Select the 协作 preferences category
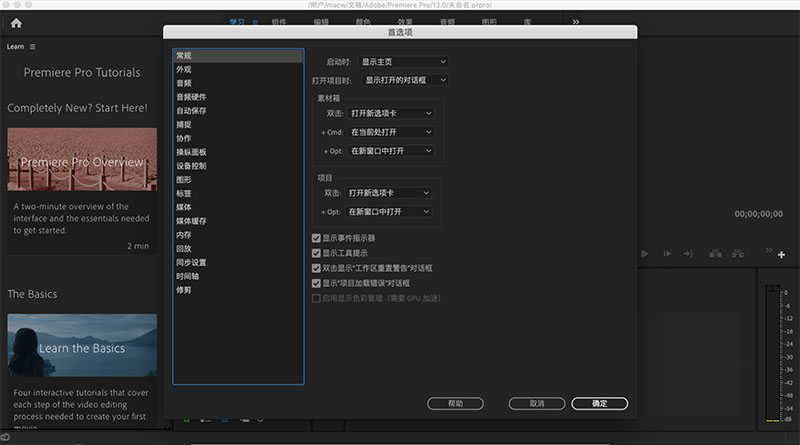Viewport: 800px width, 445px height. coord(238,138)
